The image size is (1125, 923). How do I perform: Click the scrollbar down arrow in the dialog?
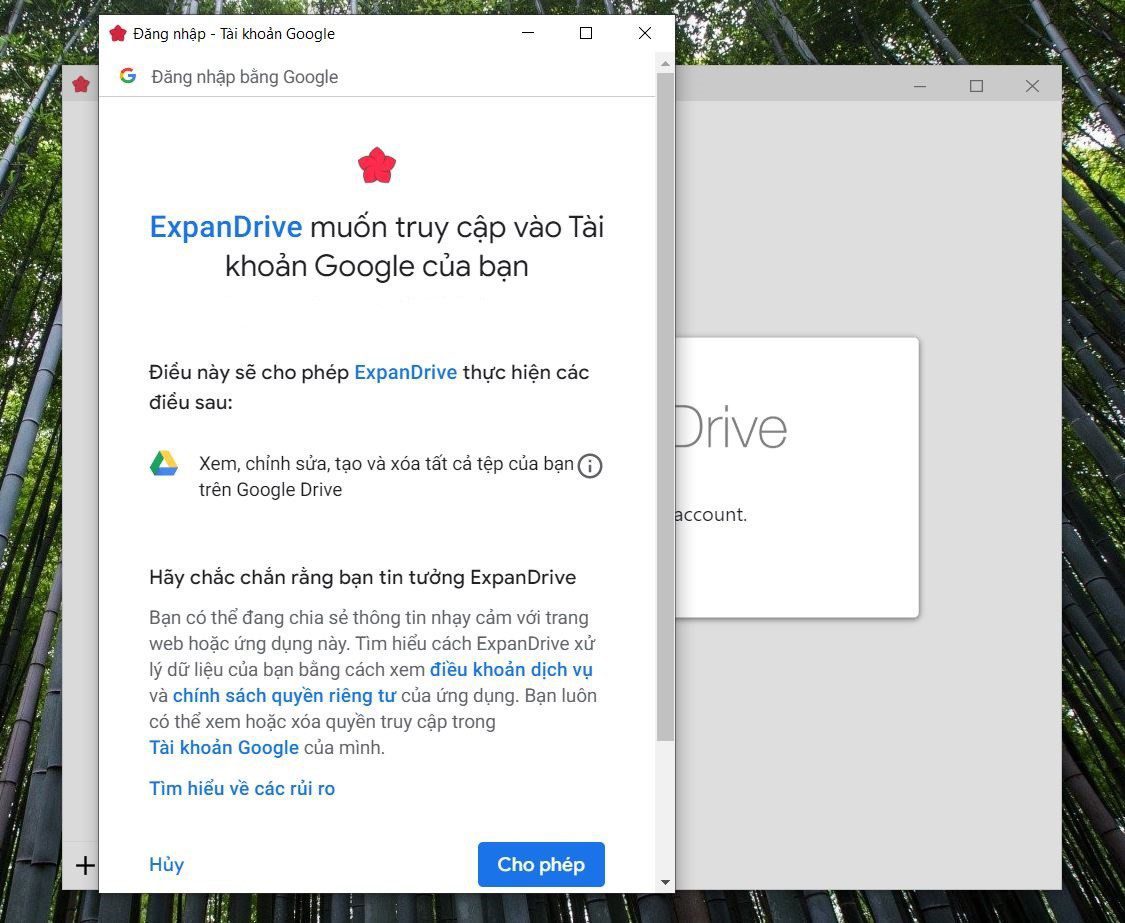click(665, 882)
